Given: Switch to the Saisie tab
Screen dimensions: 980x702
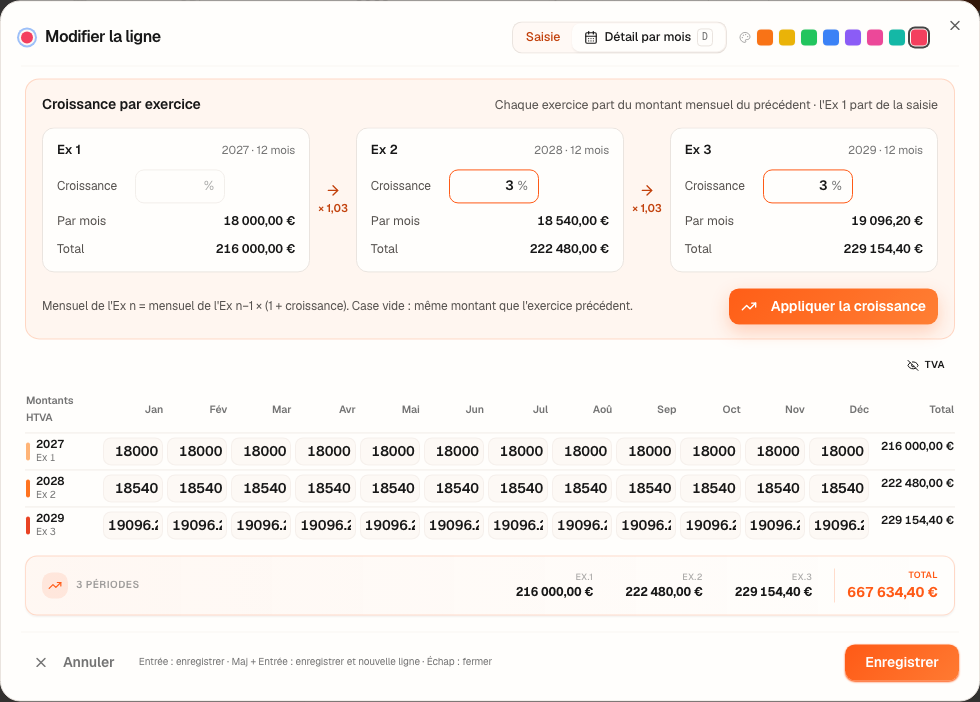Looking at the screenshot, I should click(x=542, y=38).
